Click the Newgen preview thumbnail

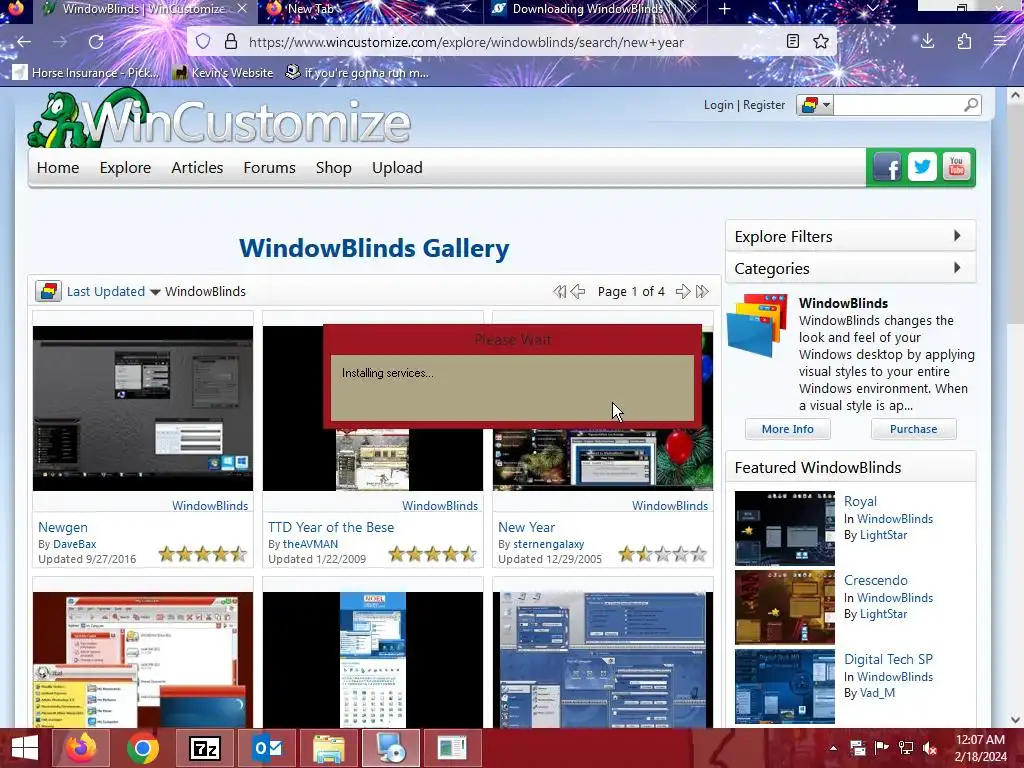143,408
